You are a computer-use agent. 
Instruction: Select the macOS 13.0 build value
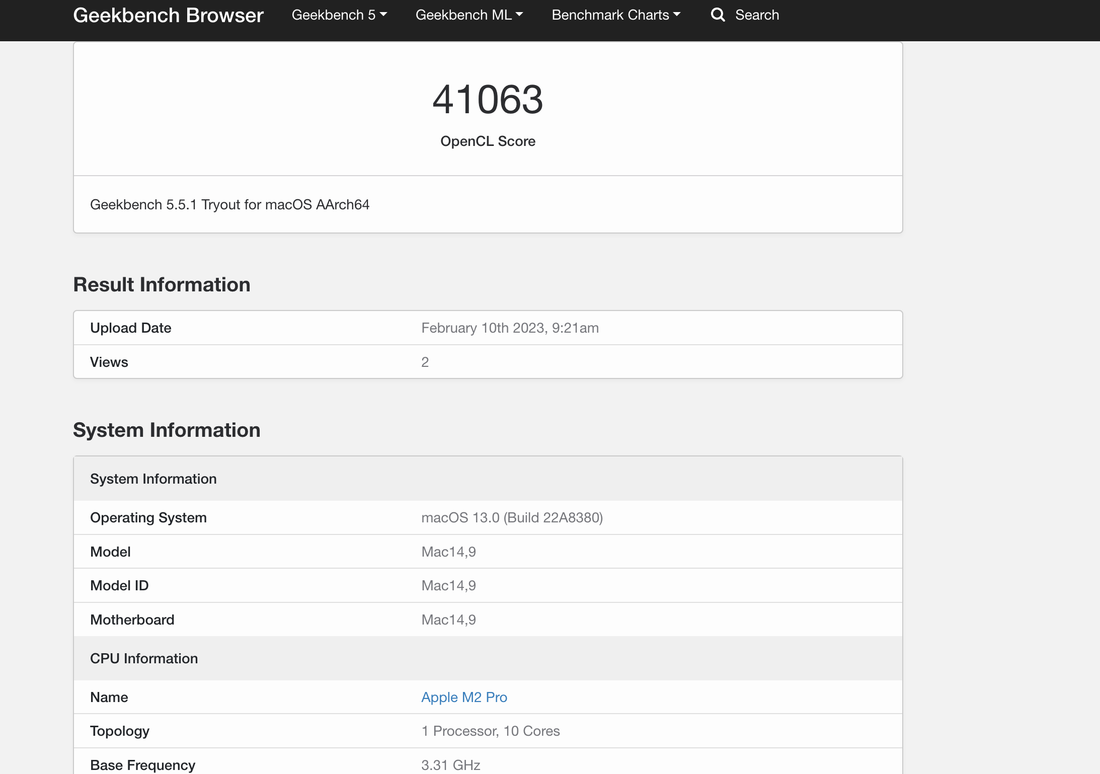click(x=512, y=518)
